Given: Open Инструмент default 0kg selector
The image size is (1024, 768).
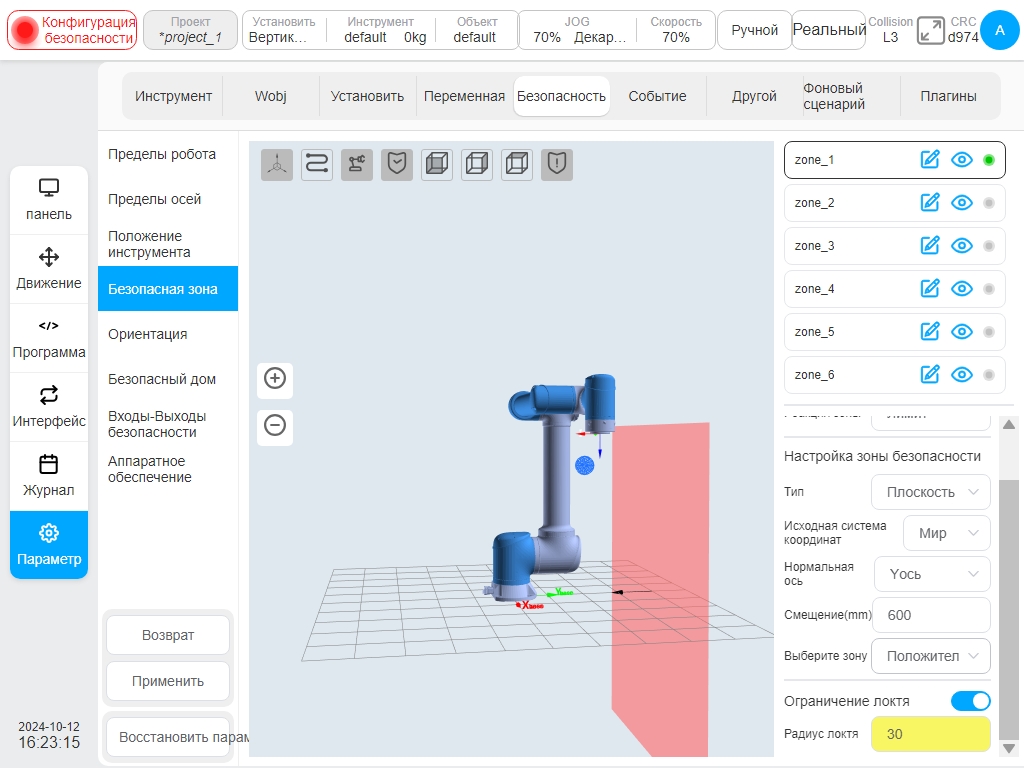Looking at the screenshot, I should pos(381,30).
